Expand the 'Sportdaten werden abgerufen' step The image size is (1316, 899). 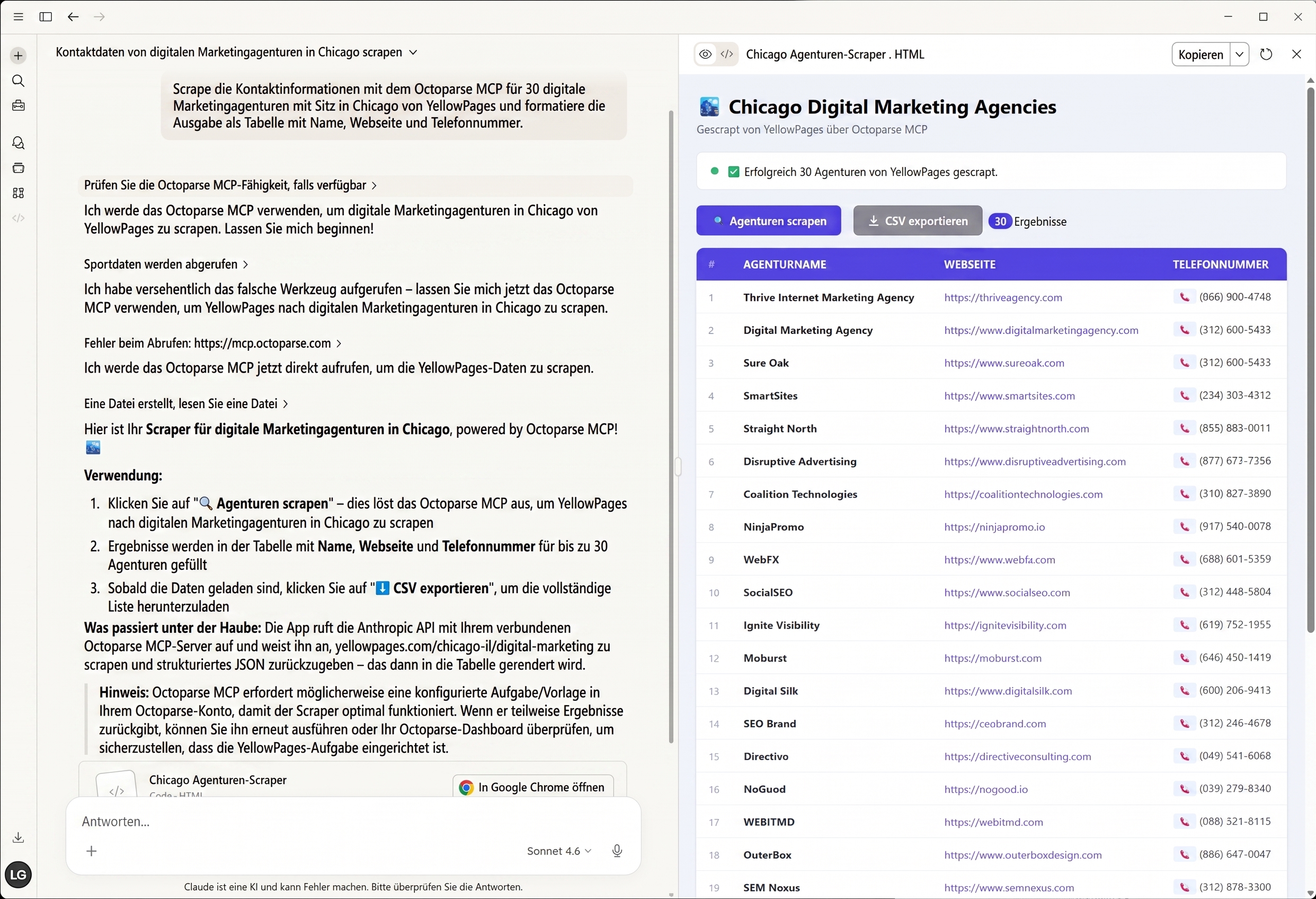click(x=166, y=264)
